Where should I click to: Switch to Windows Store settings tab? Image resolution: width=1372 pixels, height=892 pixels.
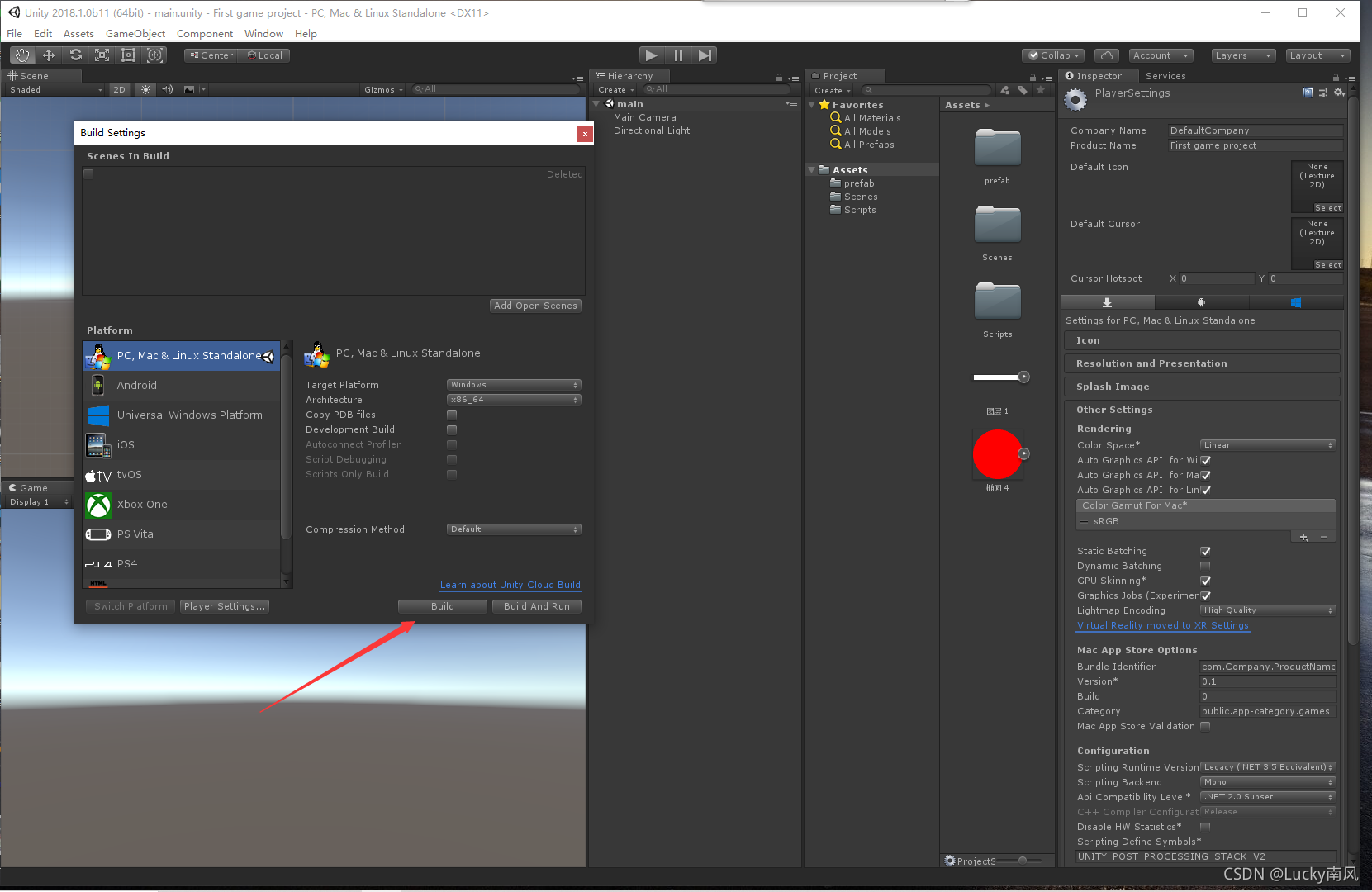pos(1296,302)
